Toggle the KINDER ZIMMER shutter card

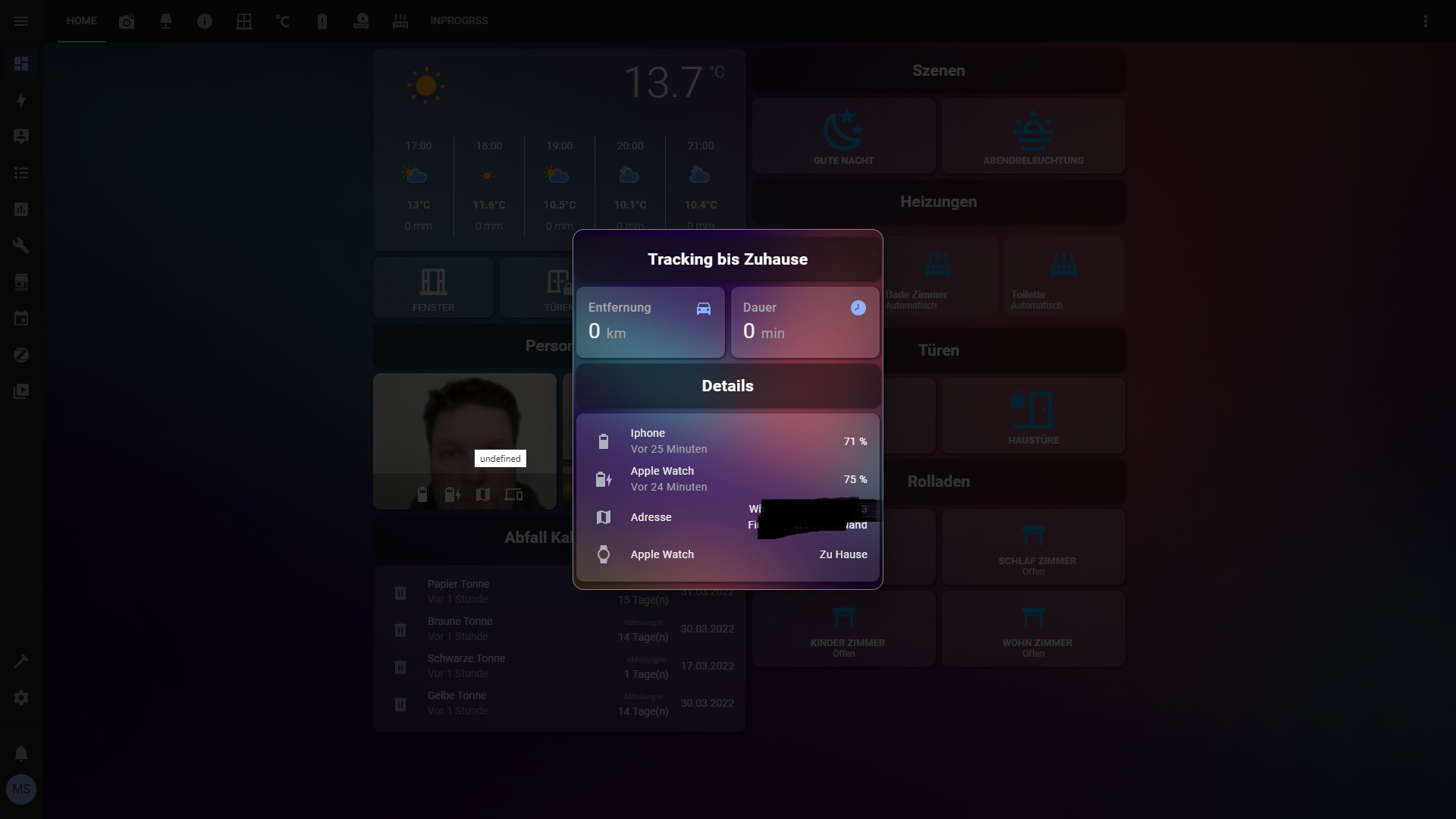pos(844,629)
